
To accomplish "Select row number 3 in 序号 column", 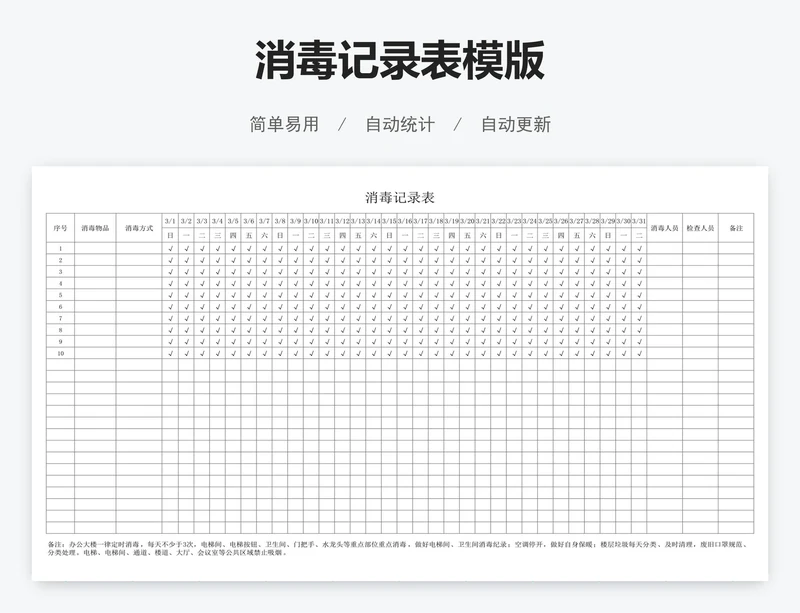I will 60,272.
